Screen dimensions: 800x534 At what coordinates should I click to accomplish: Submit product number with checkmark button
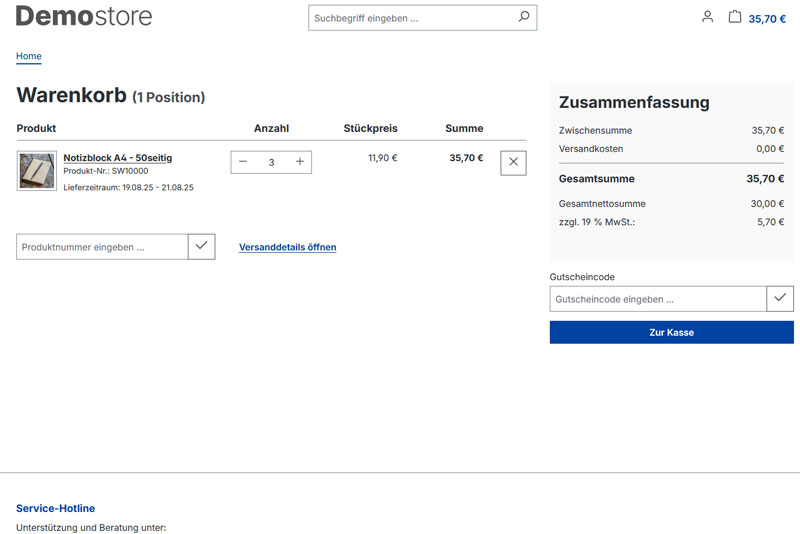[201, 246]
